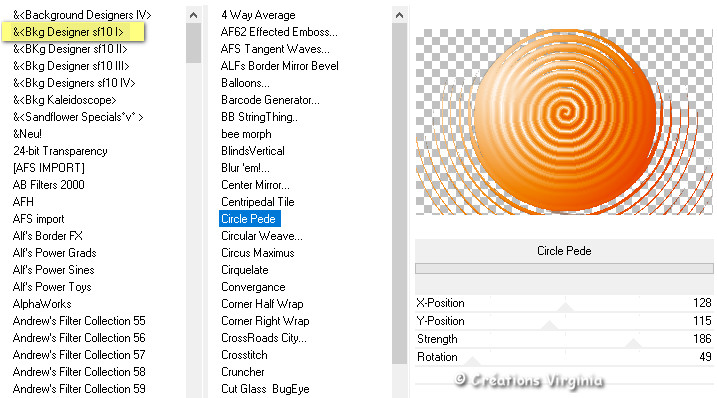The image size is (717, 398).
Task: Select '&<Bkg Designer sf10 I>' category
Action: 68,32
